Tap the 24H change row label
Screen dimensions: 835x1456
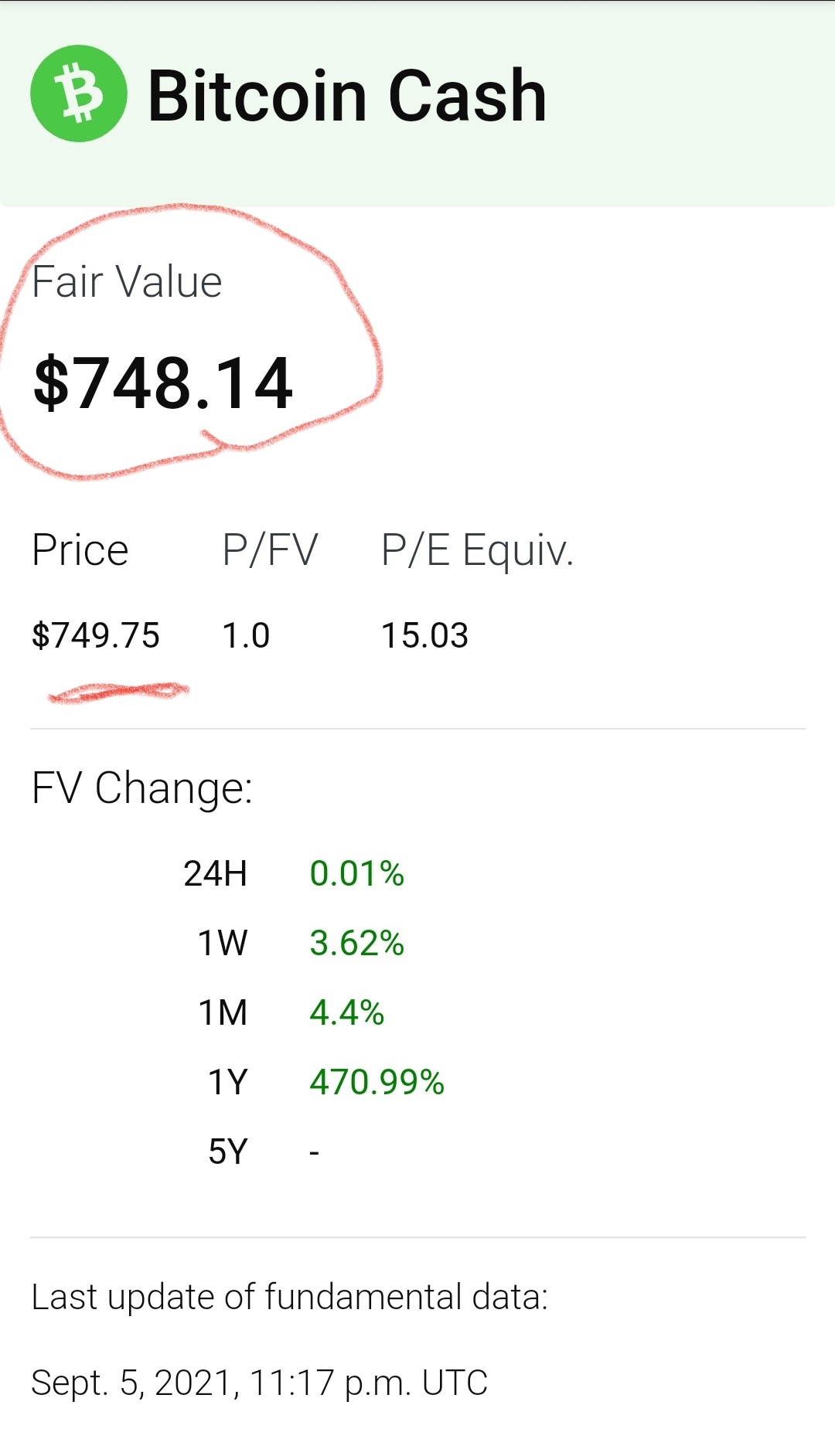click(x=216, y=874)
